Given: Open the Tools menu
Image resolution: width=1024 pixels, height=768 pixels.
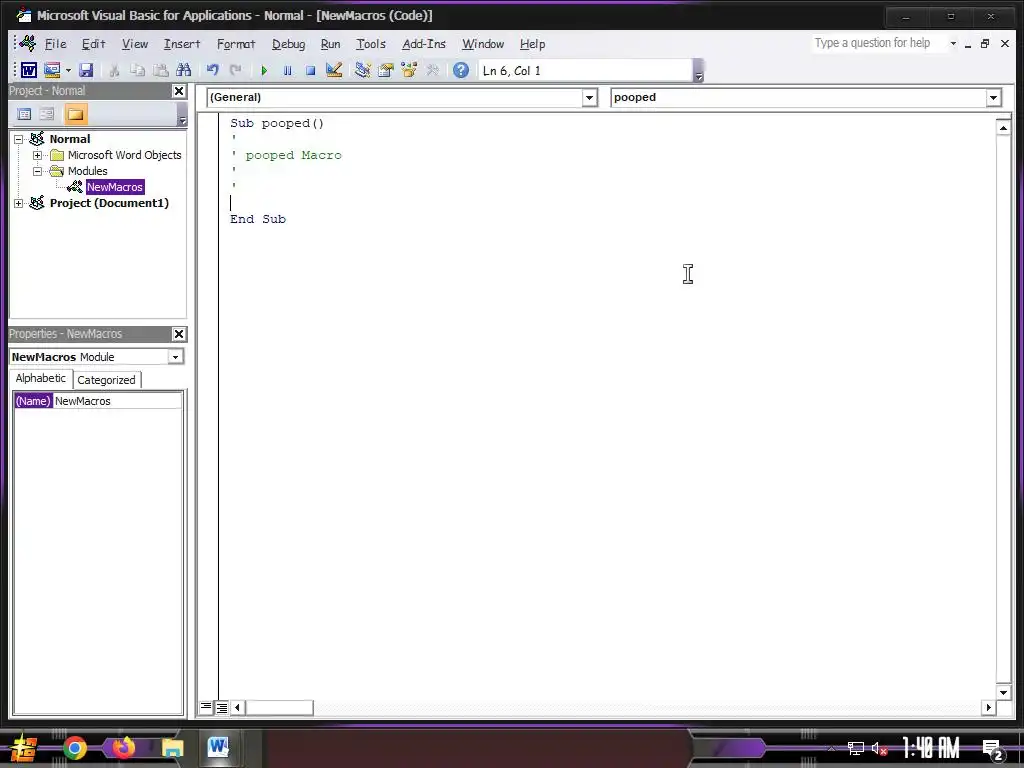Looking at the screenshot, I should 371,44.
